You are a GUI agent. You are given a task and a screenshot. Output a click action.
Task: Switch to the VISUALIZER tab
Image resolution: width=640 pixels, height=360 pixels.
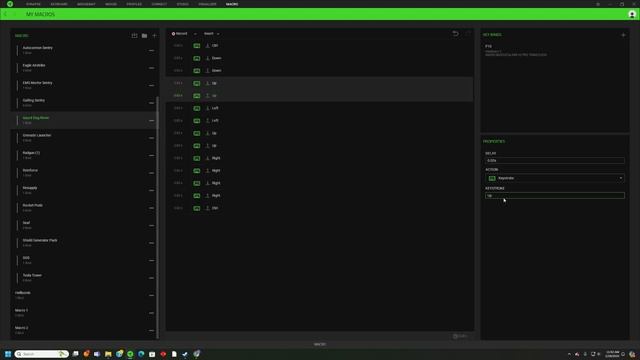[x=207, y=4]
